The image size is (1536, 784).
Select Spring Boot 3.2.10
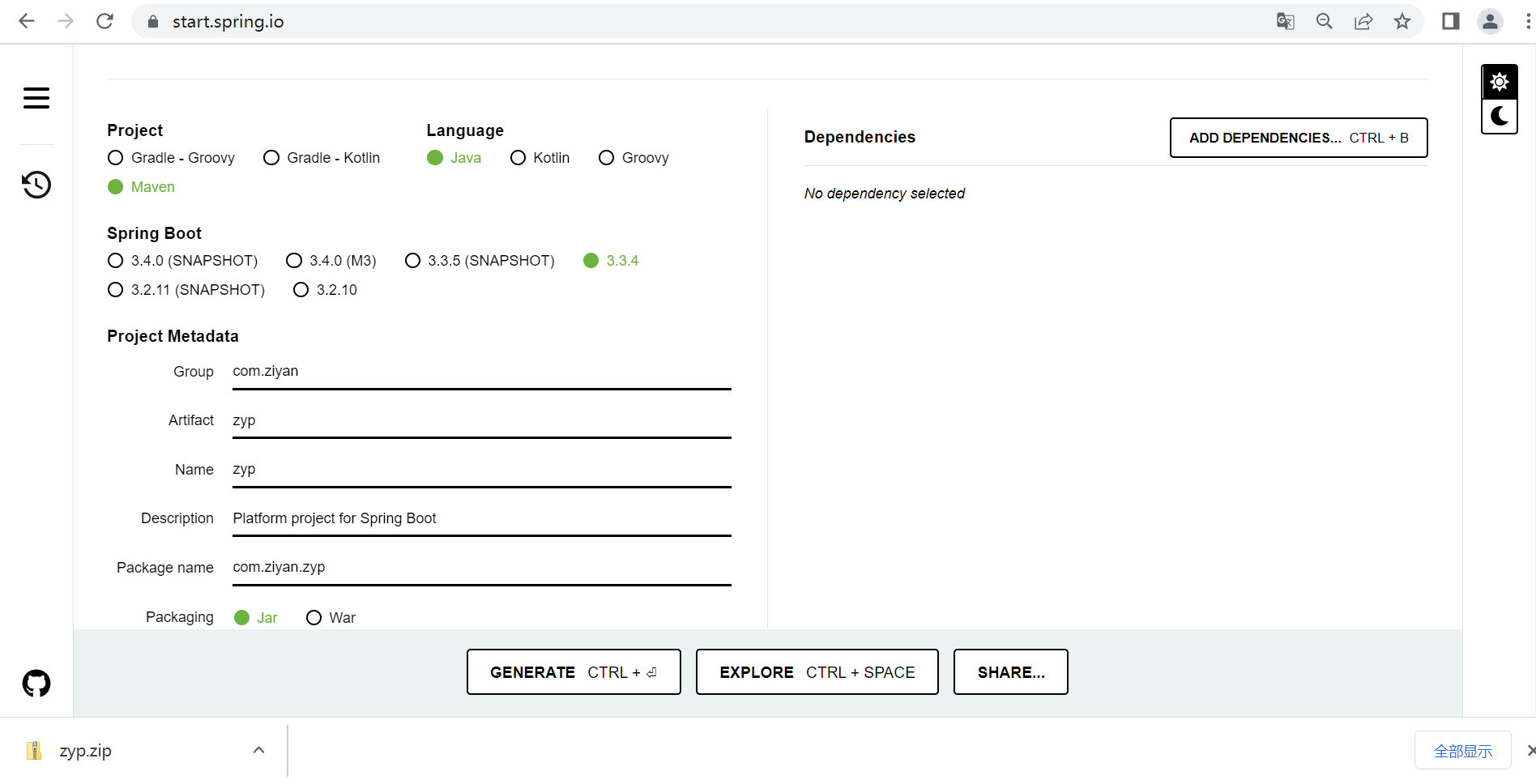coord(325,290)
